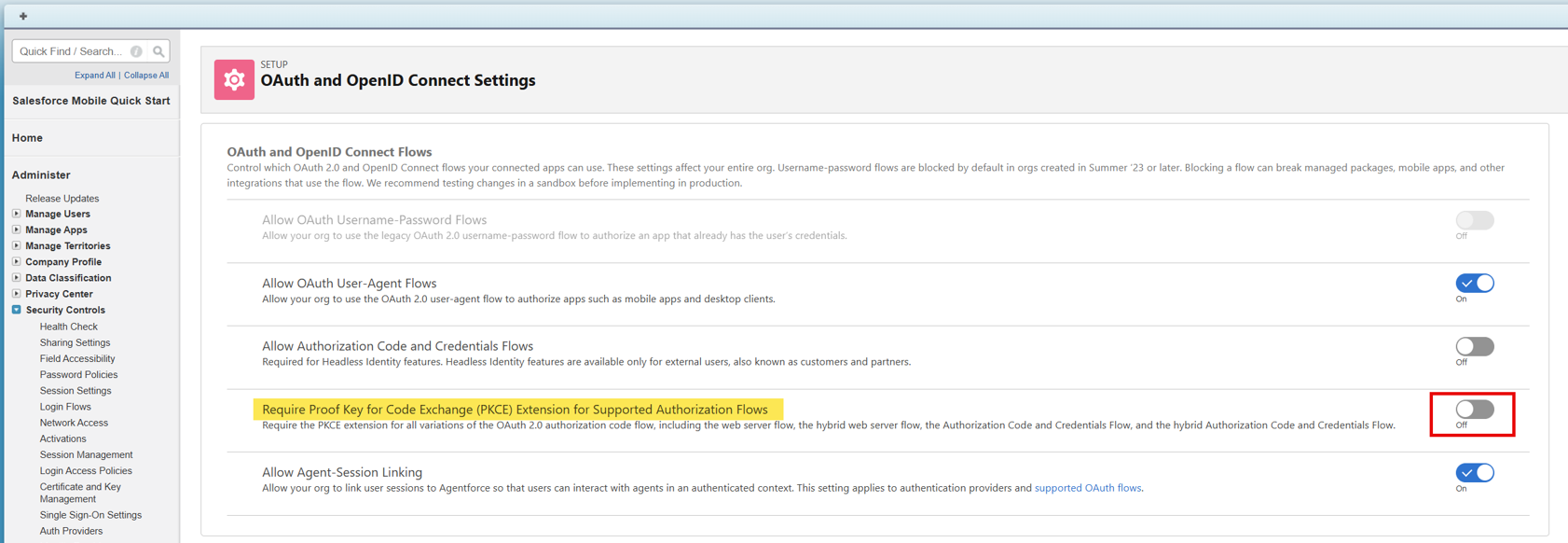Go to Home in the sidebar
The image size is (1568, 543).
tap(27, 138)
